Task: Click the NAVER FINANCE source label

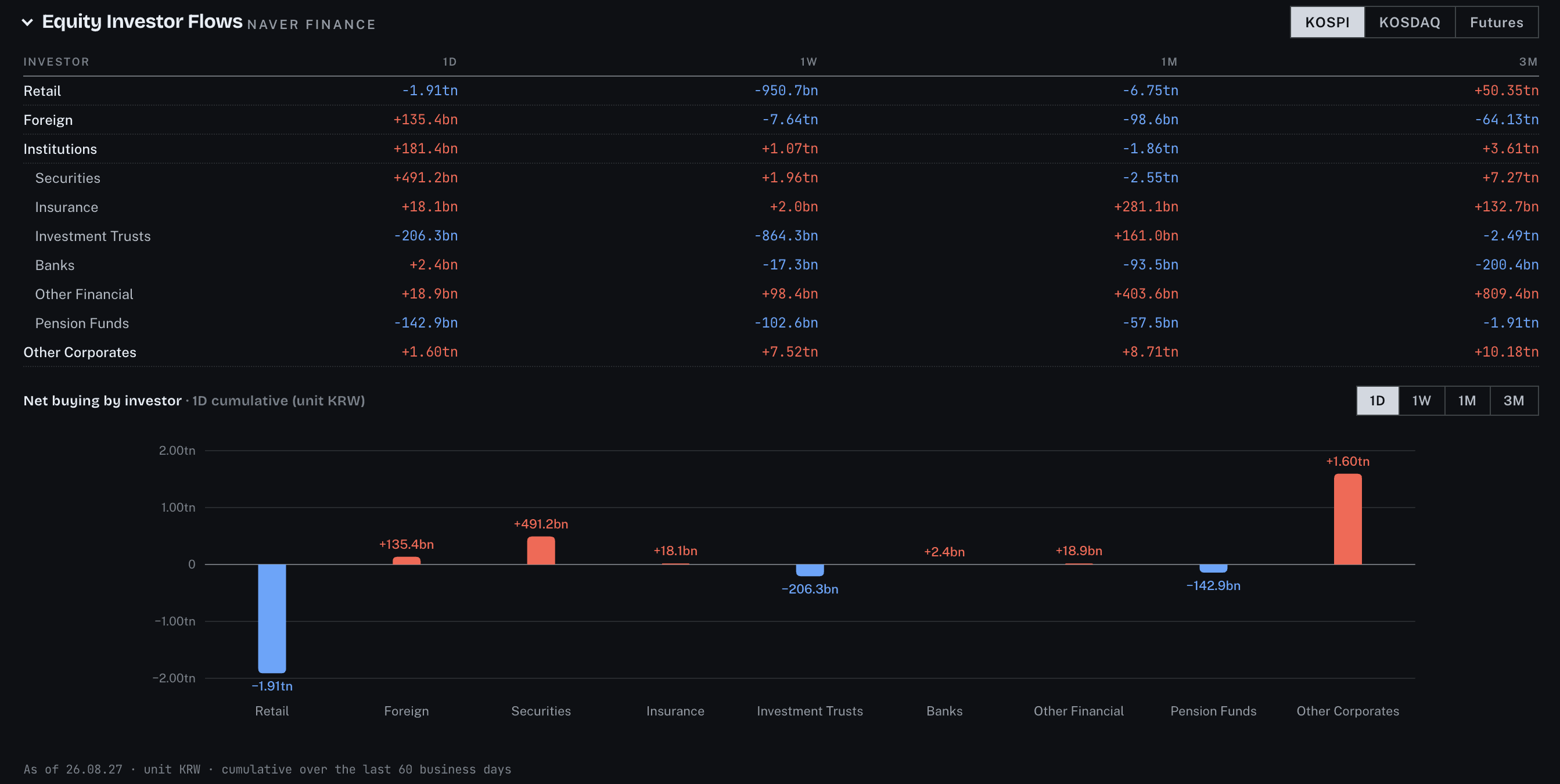Action: [311, 24]
